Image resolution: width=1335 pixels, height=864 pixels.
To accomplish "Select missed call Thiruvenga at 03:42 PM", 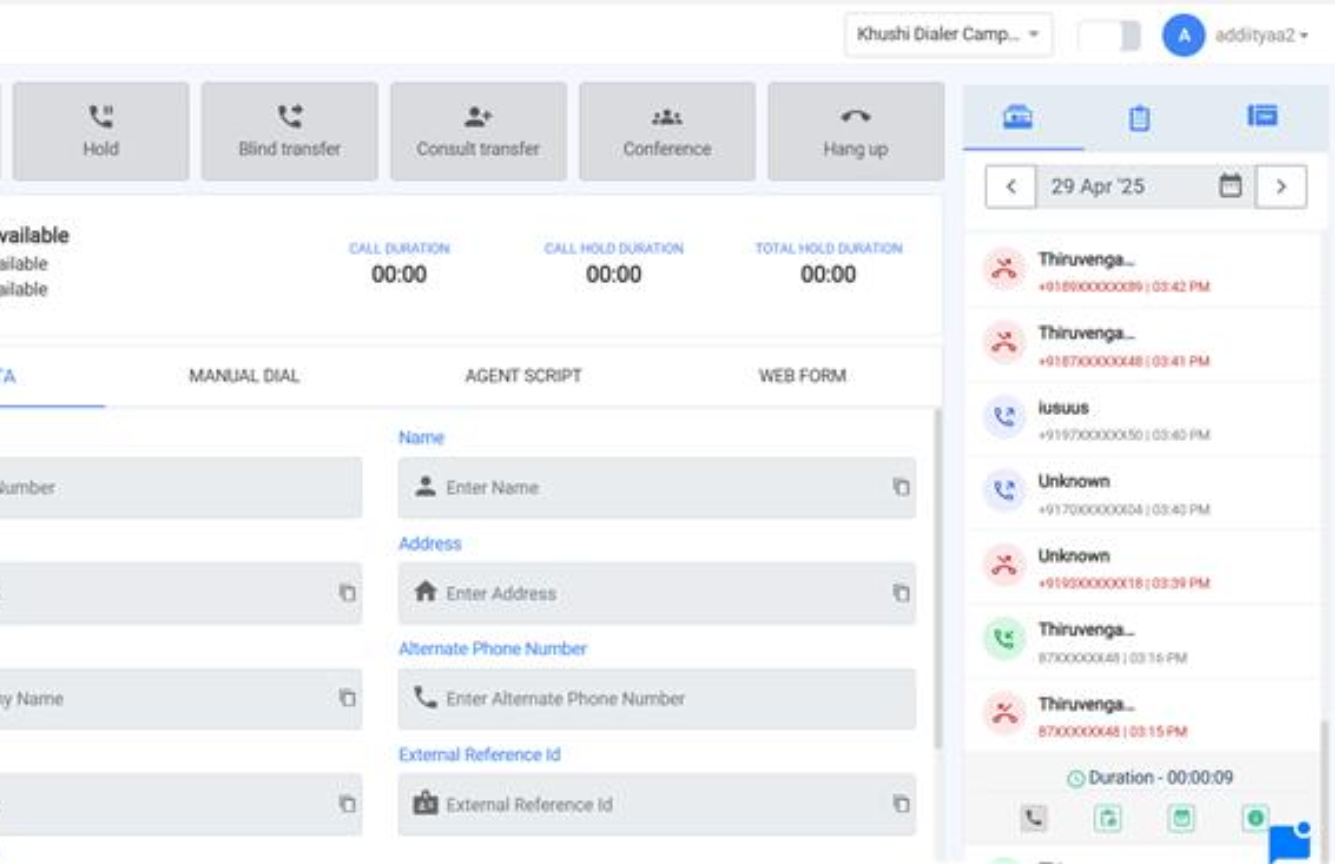I will point(1142,271).
